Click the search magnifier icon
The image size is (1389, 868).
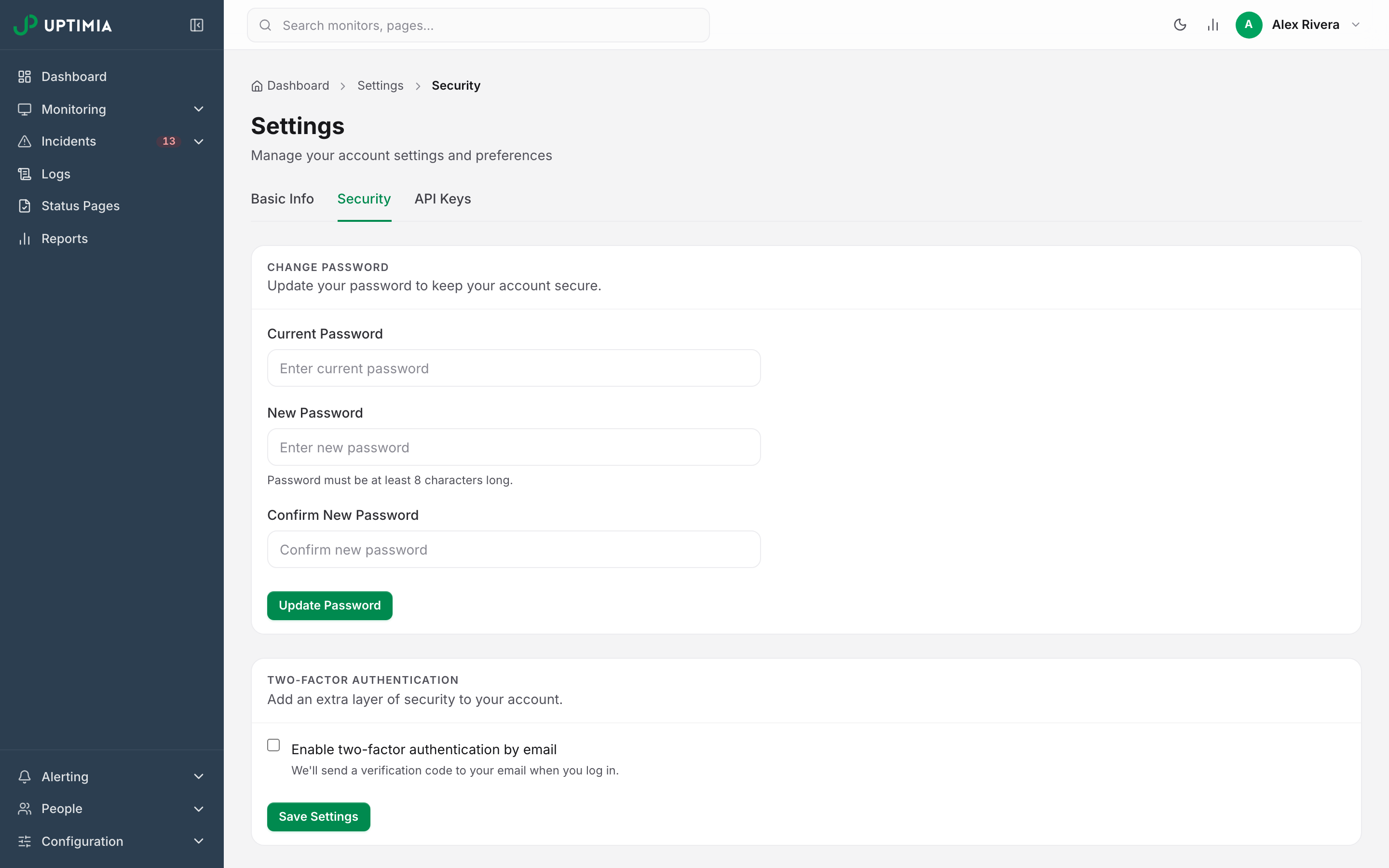click(x=265, y=25)
